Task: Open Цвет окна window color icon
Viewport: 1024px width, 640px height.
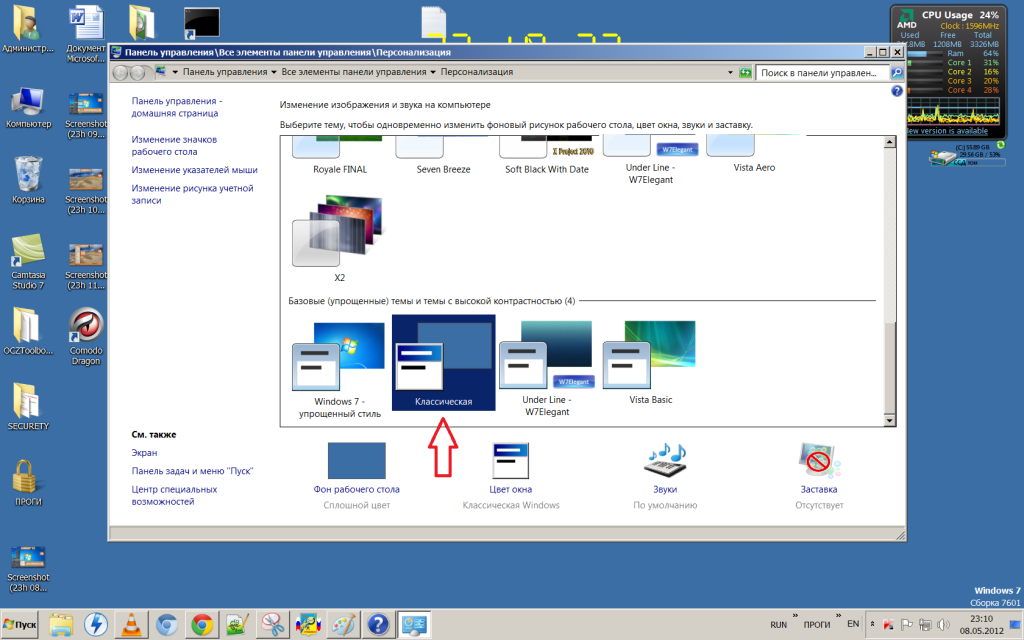Action: point(511,460)
